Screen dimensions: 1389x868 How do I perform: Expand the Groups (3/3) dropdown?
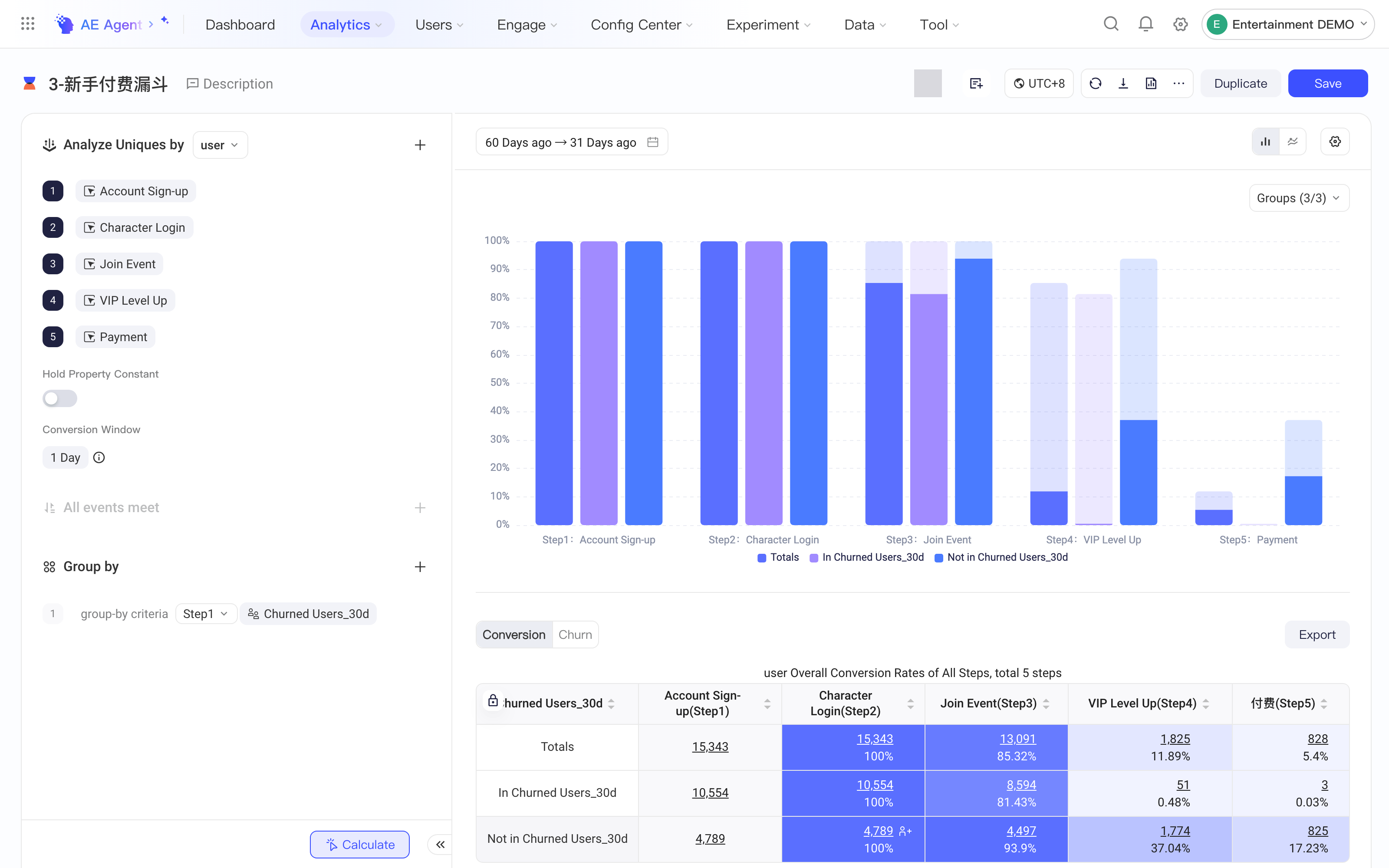tap(1299, 198)
